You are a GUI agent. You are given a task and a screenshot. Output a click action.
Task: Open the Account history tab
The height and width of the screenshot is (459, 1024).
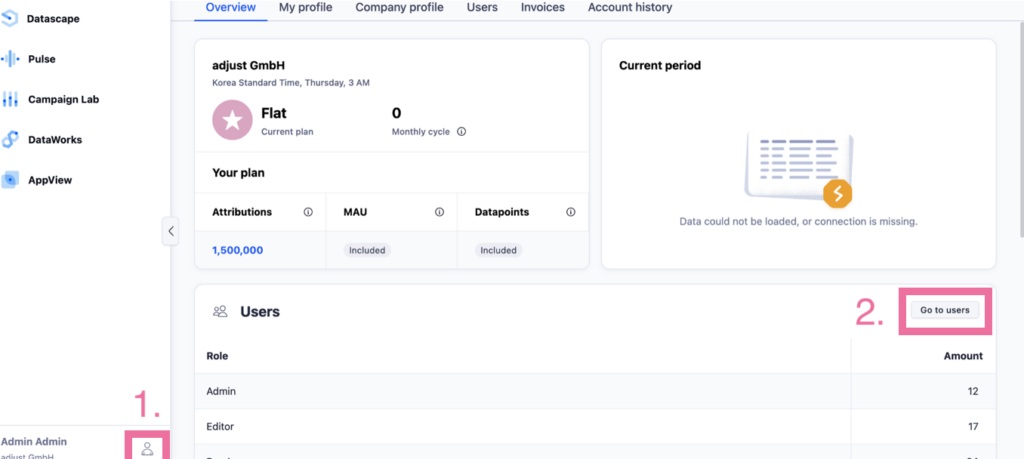(630, 8)
